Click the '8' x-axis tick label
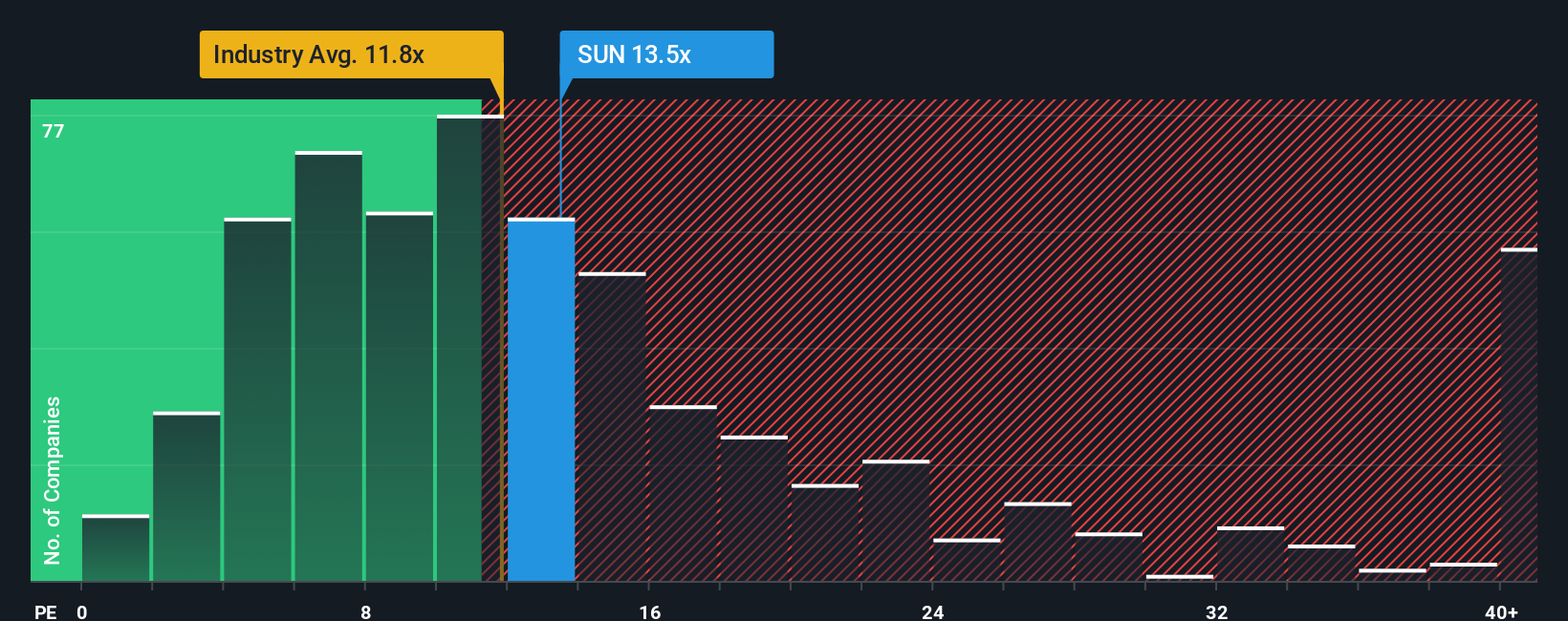This screenshot has height=621, width=1568. (365, 611)
